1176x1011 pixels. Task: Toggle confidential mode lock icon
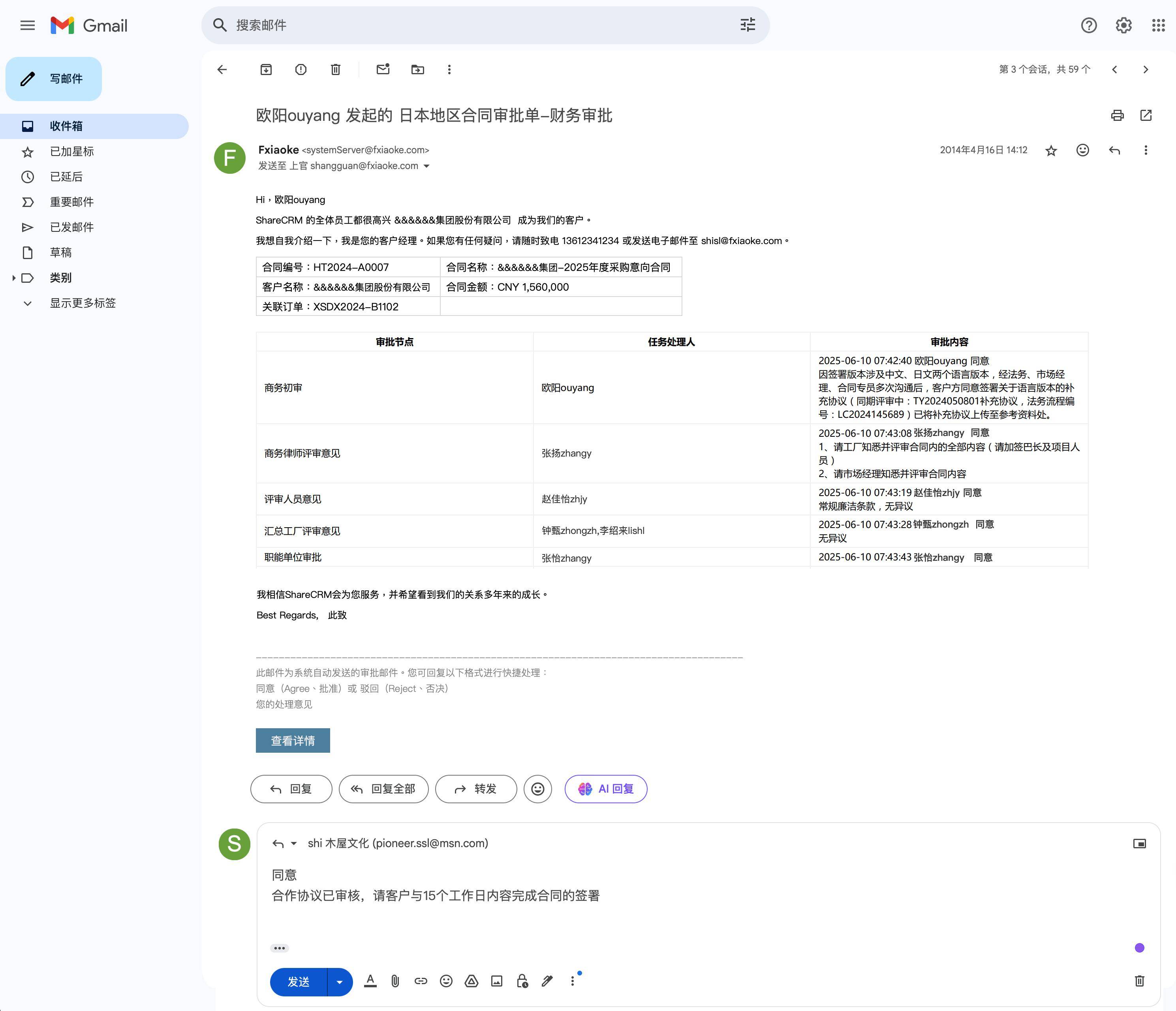(522, 981)
